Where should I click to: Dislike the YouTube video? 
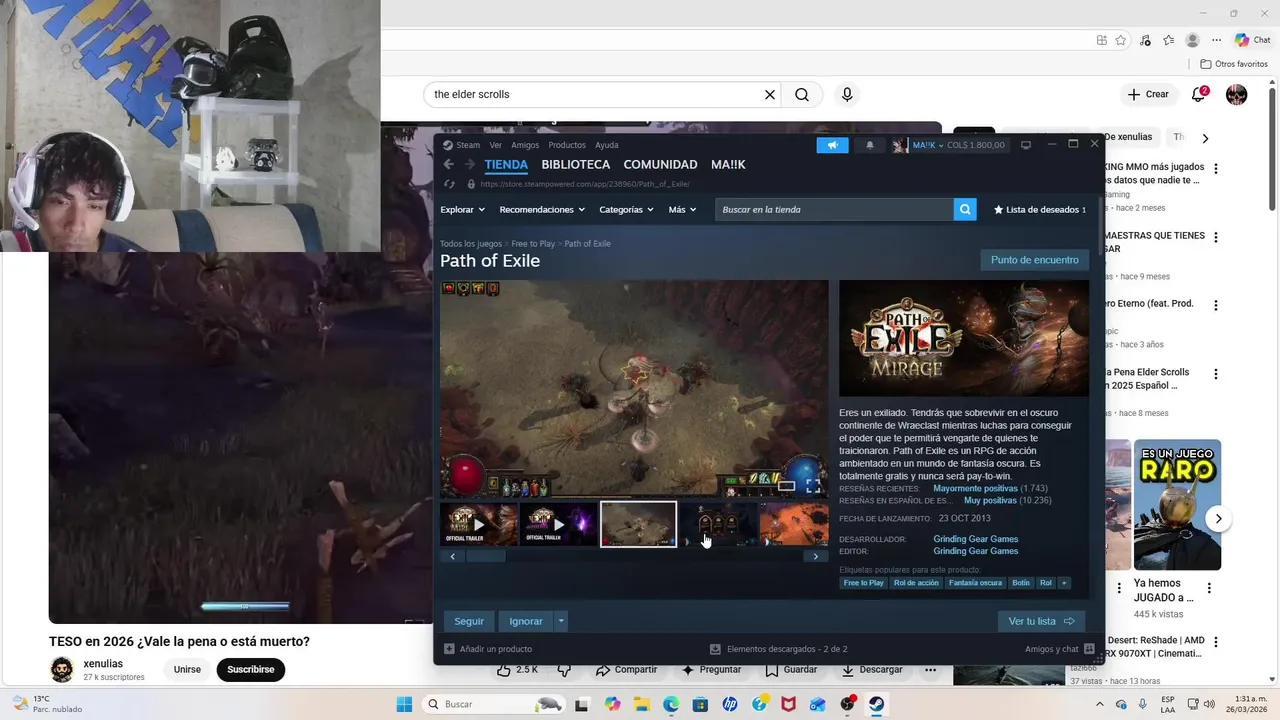click(x=564, y=670)
